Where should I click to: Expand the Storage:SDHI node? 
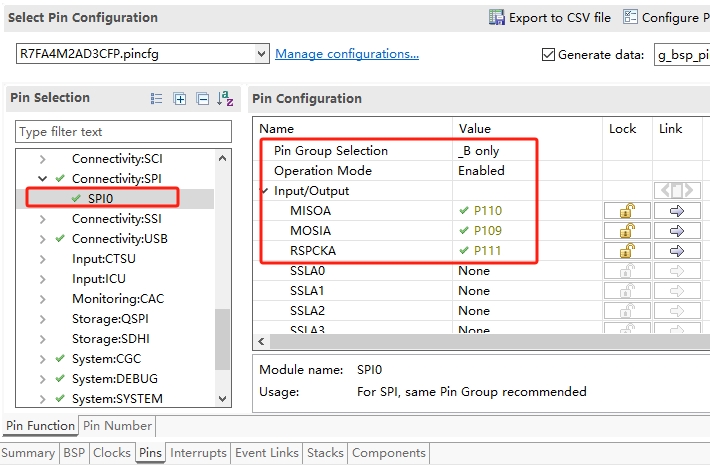click(43, 339)
